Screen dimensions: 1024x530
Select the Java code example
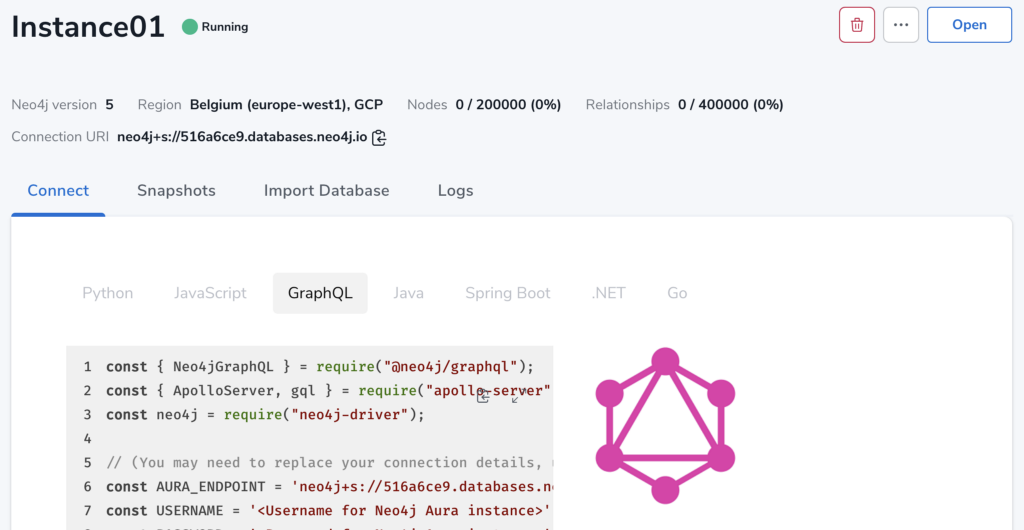(x=409, y=293)
